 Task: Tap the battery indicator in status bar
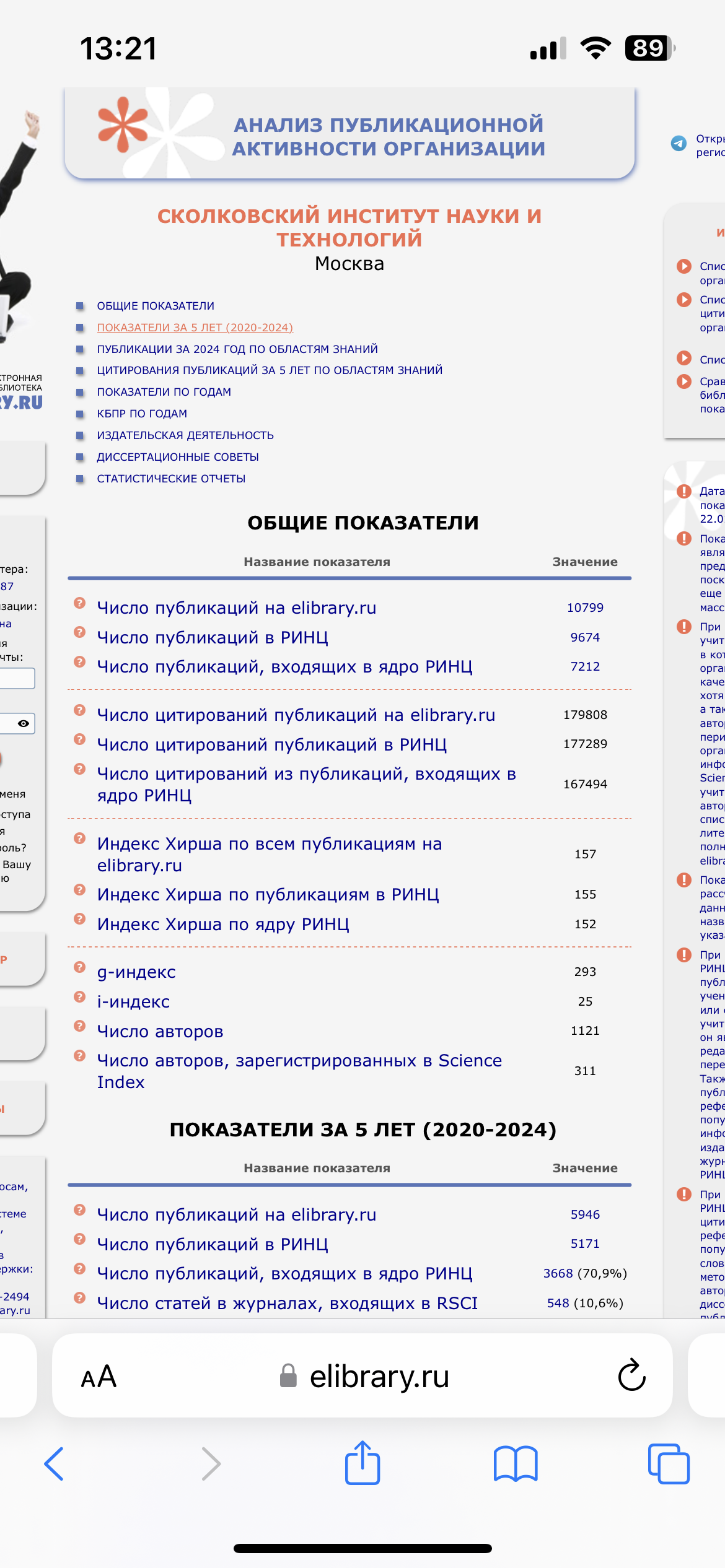pos(650,48)
